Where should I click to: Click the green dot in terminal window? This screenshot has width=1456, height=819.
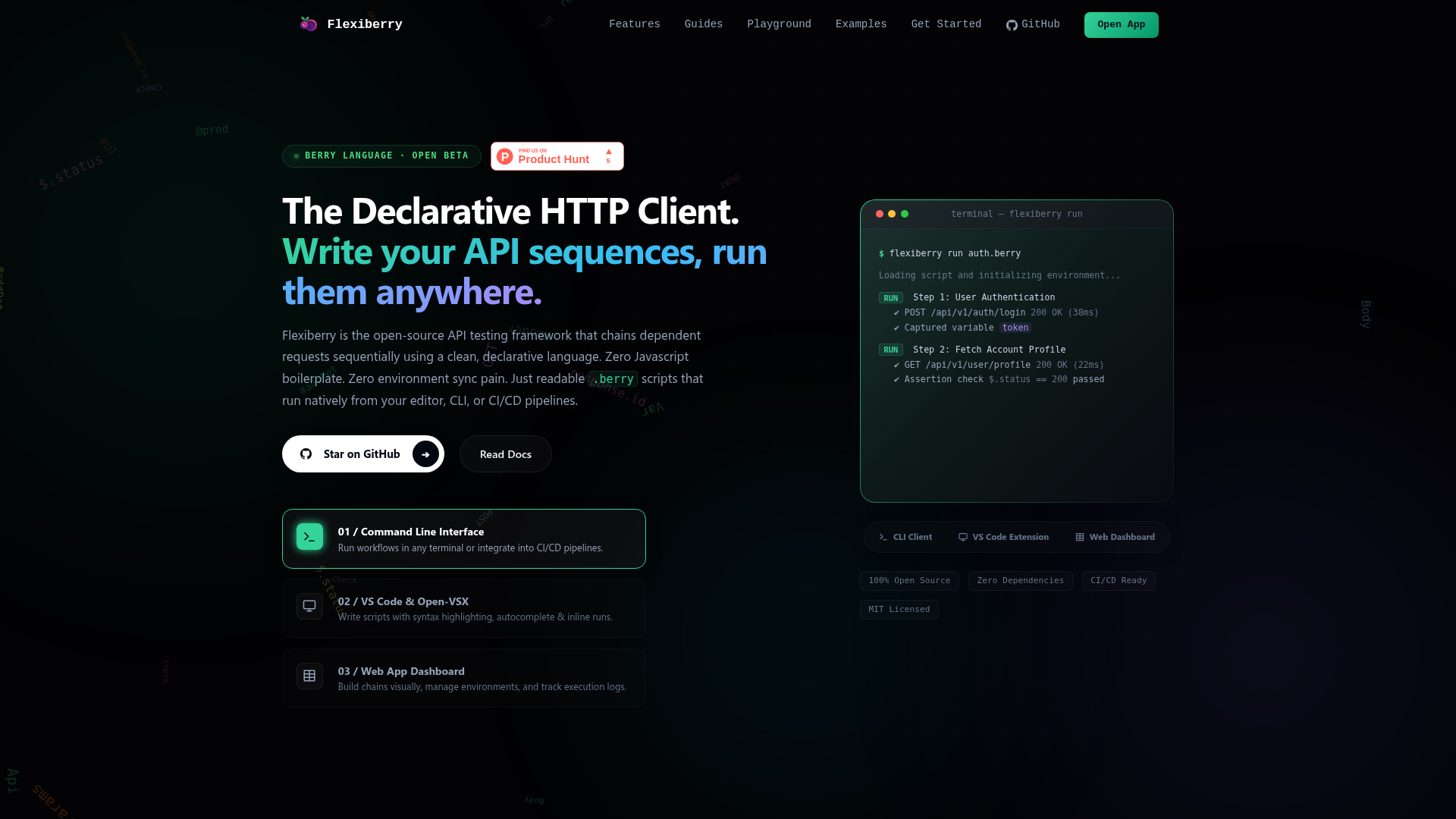point(905,214)
